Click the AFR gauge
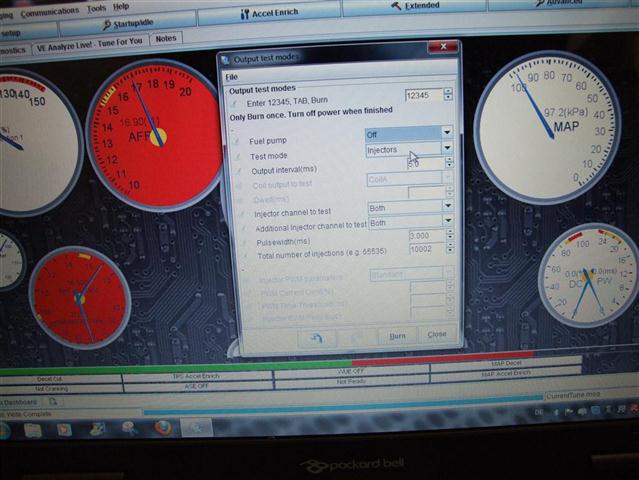Image resolution: width=639 pixels, height=480 pixels. point(153,134)
